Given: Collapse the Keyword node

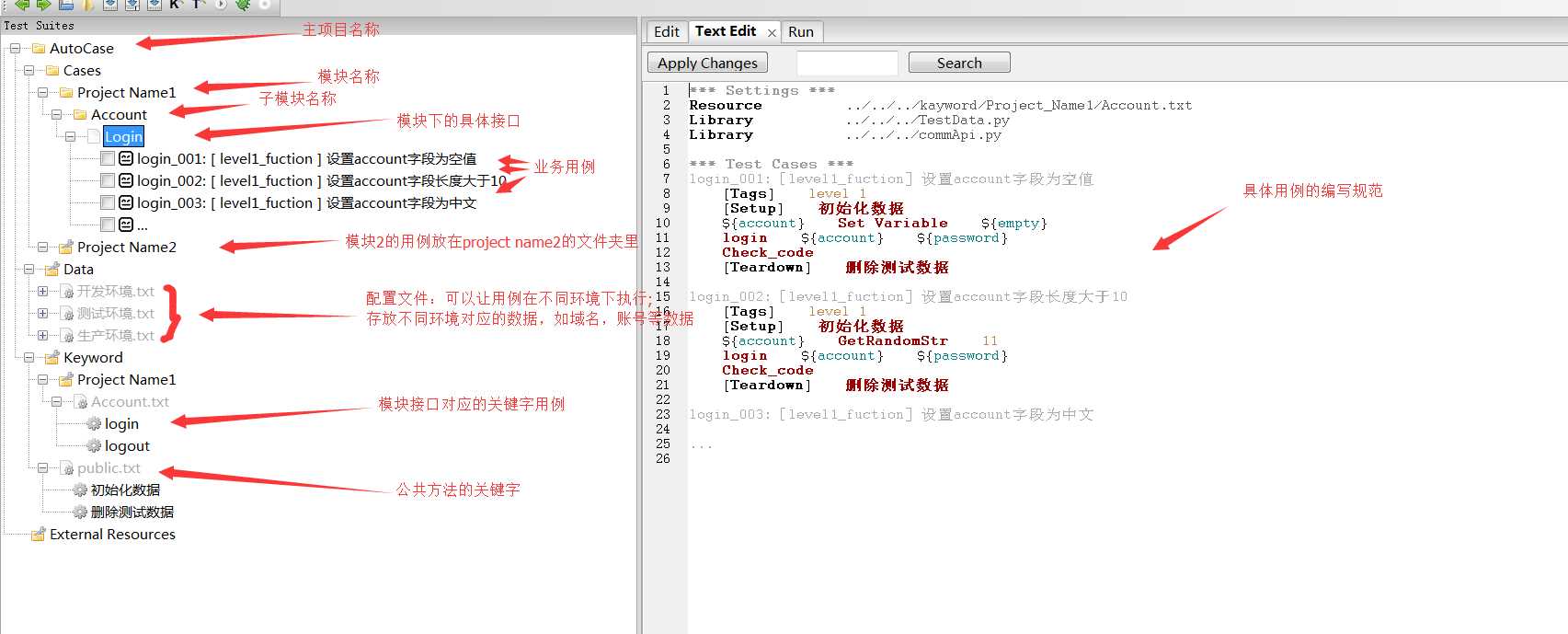Looking at the screenshot, I should (x=29, y=357).
